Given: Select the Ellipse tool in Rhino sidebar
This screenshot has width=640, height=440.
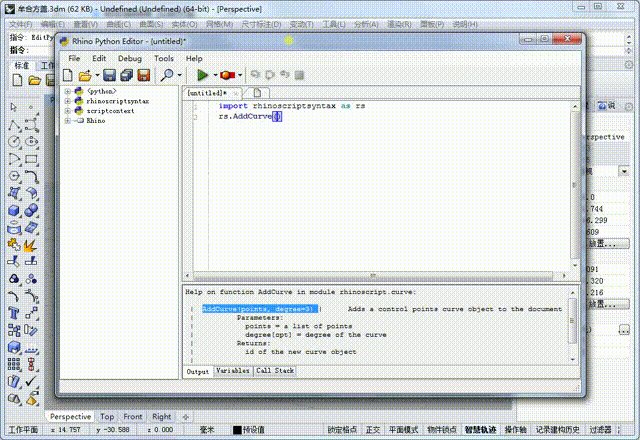Looking at the screenshot, I should click(31, 142).
